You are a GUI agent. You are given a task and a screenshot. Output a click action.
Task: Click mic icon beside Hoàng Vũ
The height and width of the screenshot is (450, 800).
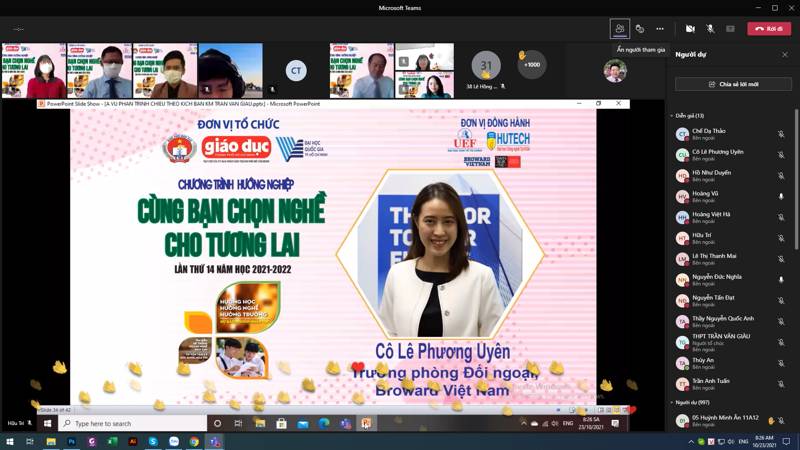coord(781,196)
